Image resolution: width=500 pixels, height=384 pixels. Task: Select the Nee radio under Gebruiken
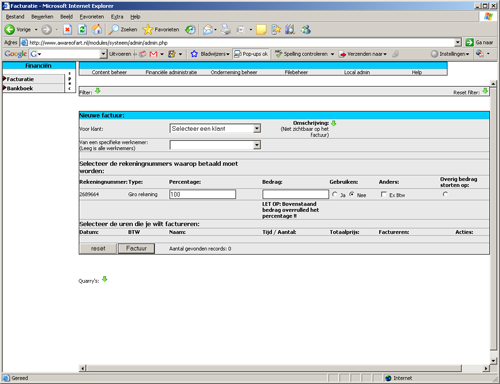click(351, 194)
